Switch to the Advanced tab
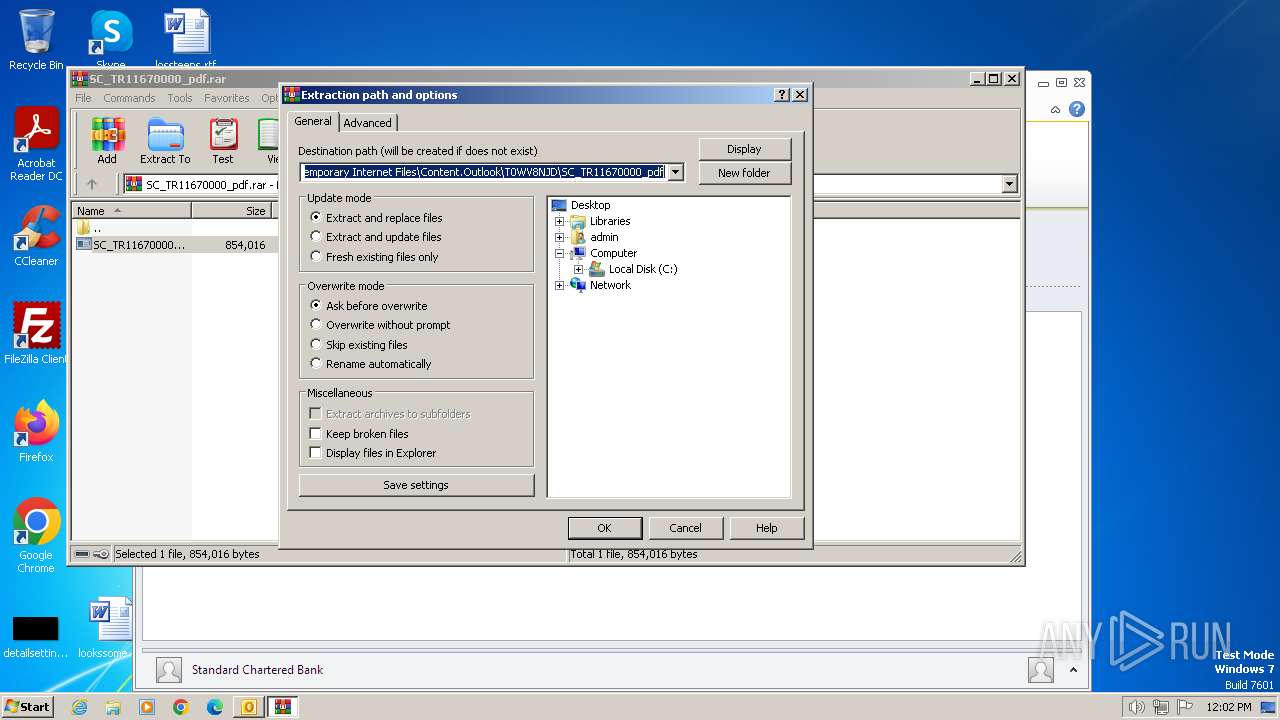 tap(368, 122)
